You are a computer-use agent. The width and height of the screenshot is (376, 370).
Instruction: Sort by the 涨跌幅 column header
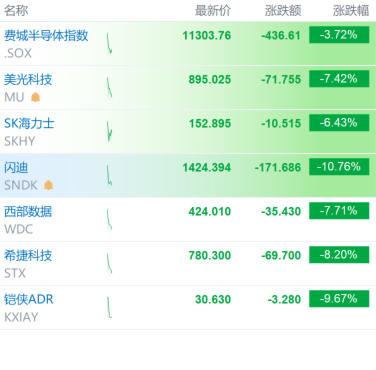point(351,10)
